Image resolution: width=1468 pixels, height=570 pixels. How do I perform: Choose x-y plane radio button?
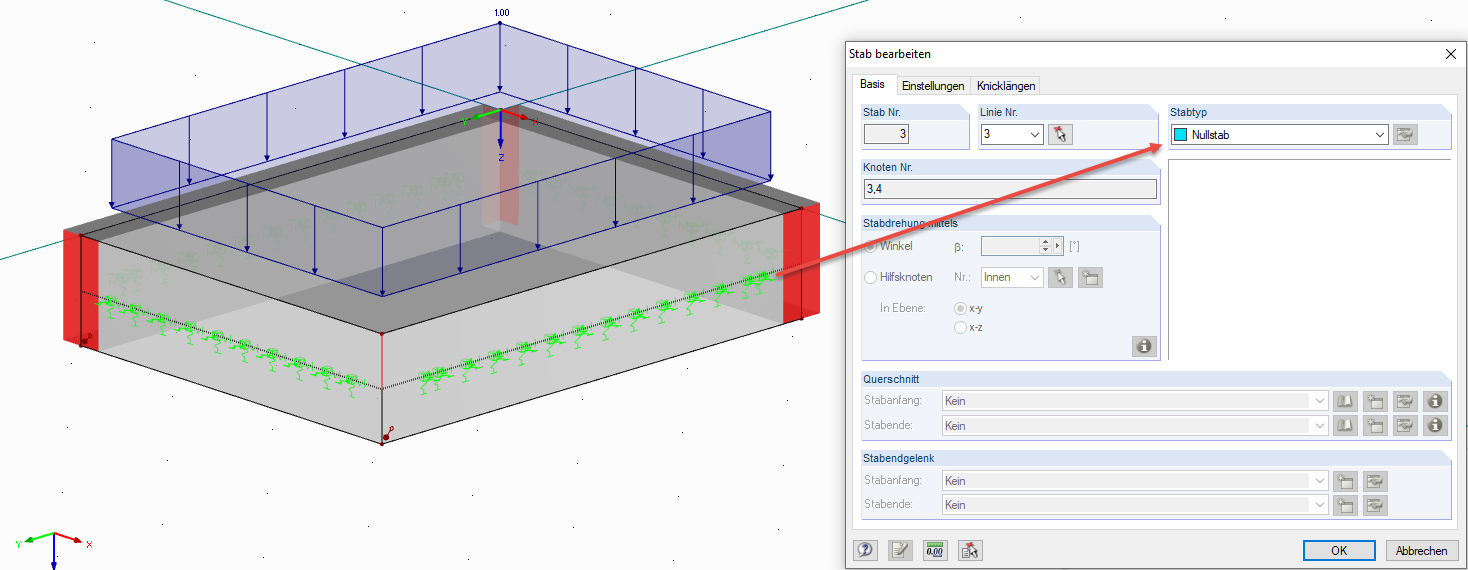(x=961, y=308)
